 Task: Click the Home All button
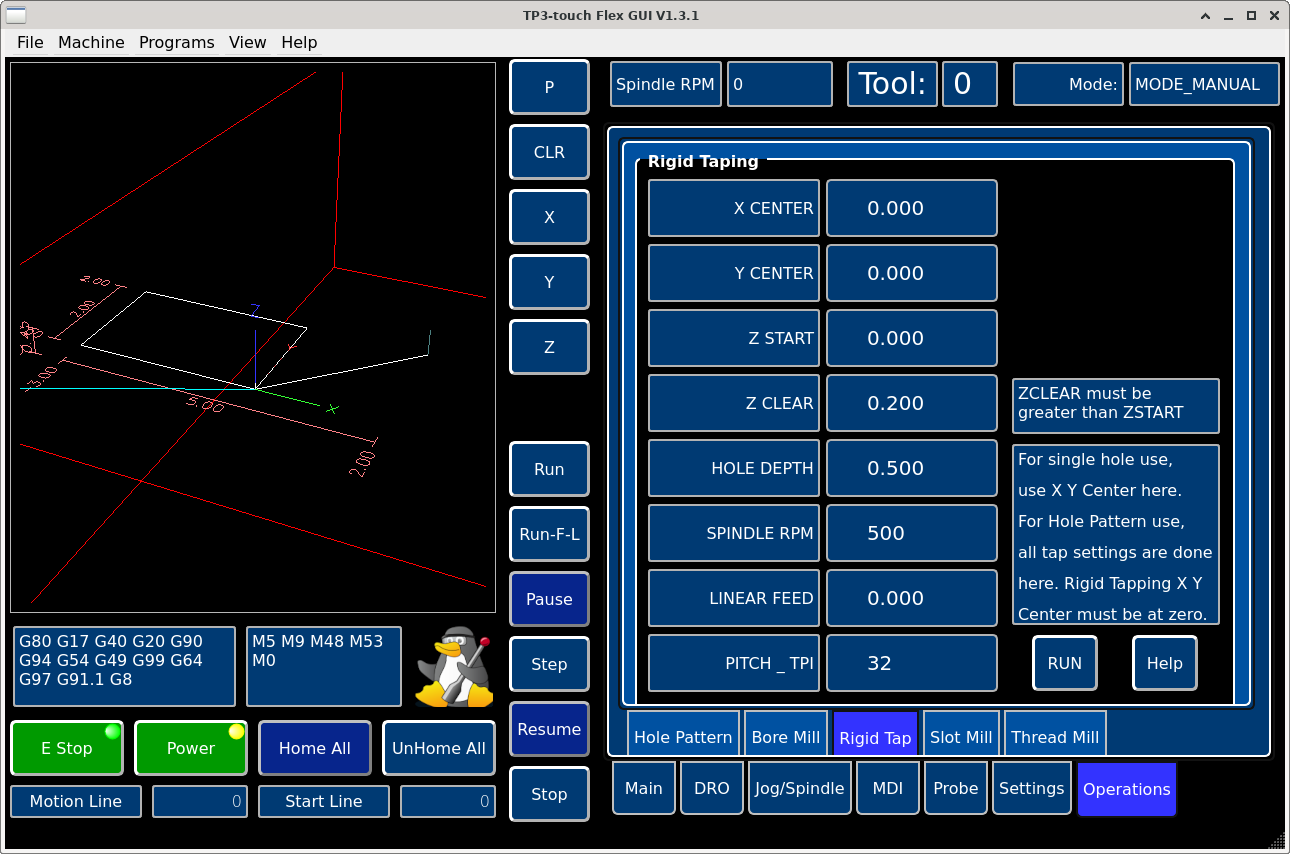point(314,748)
